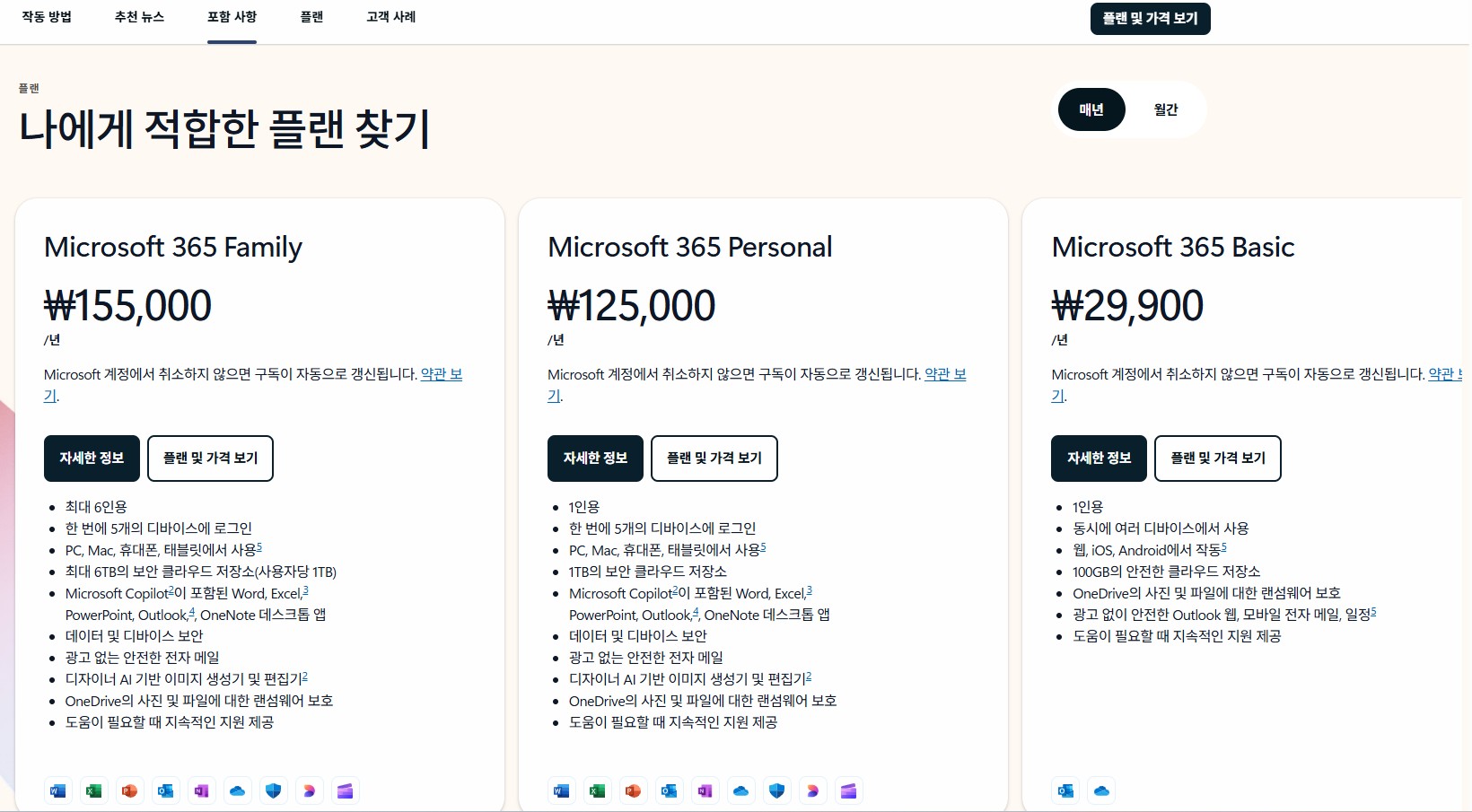Click the 100GB의 안전한 클라우드 저장소 bullet
1472x812 pixels.
coord(1167,572)
